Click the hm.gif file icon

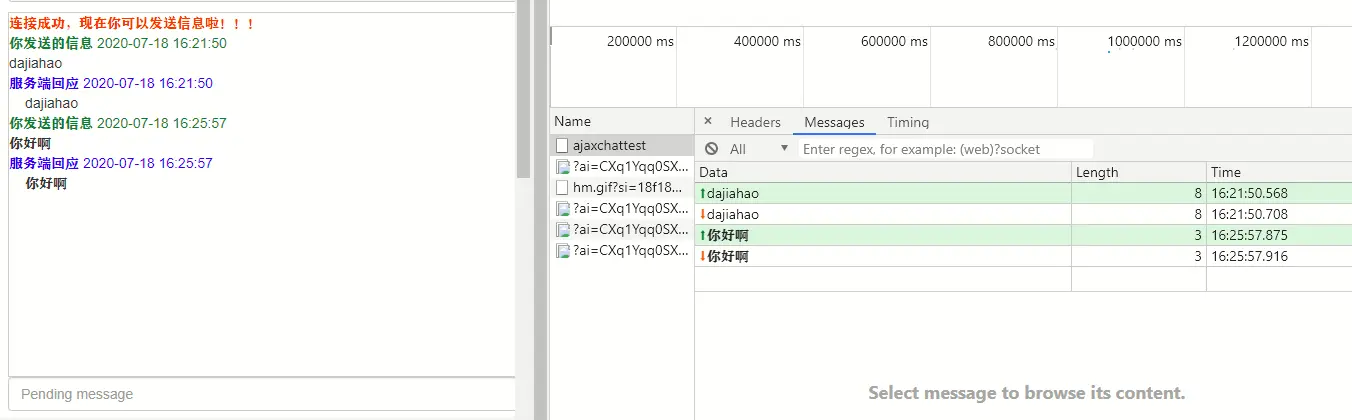pyautogui.click(x=562, y=188)
